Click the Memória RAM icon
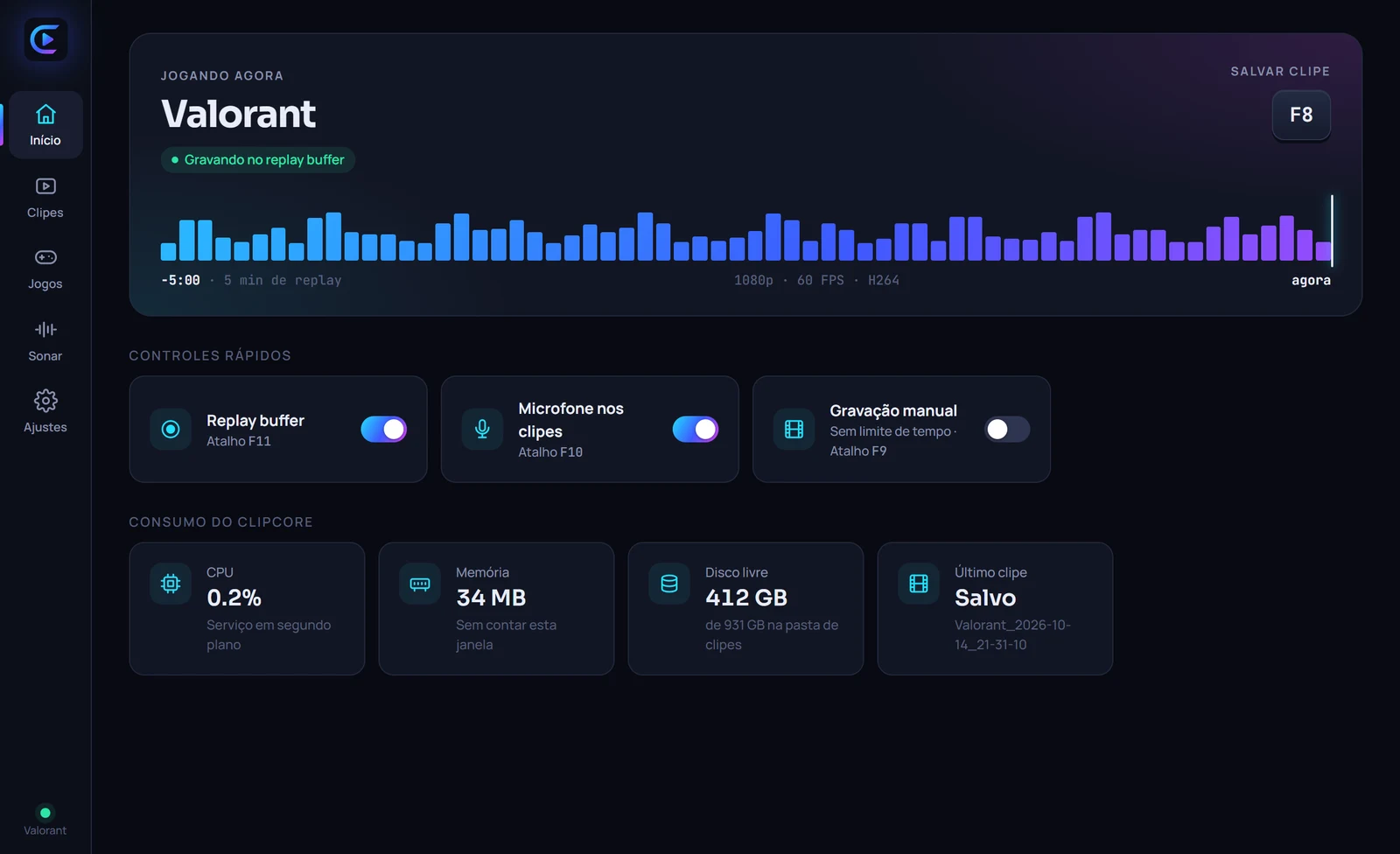 point(420,584)
